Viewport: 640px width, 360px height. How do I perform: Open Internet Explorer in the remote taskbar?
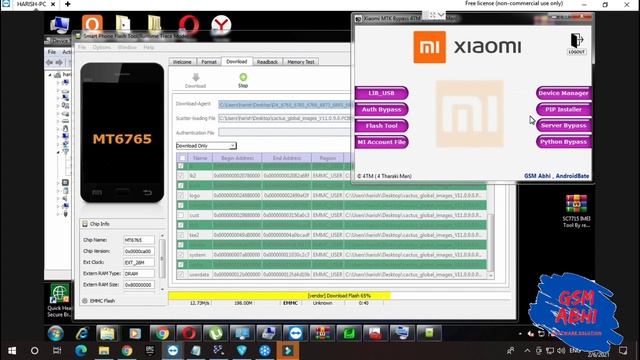click(x=82, y=334)
